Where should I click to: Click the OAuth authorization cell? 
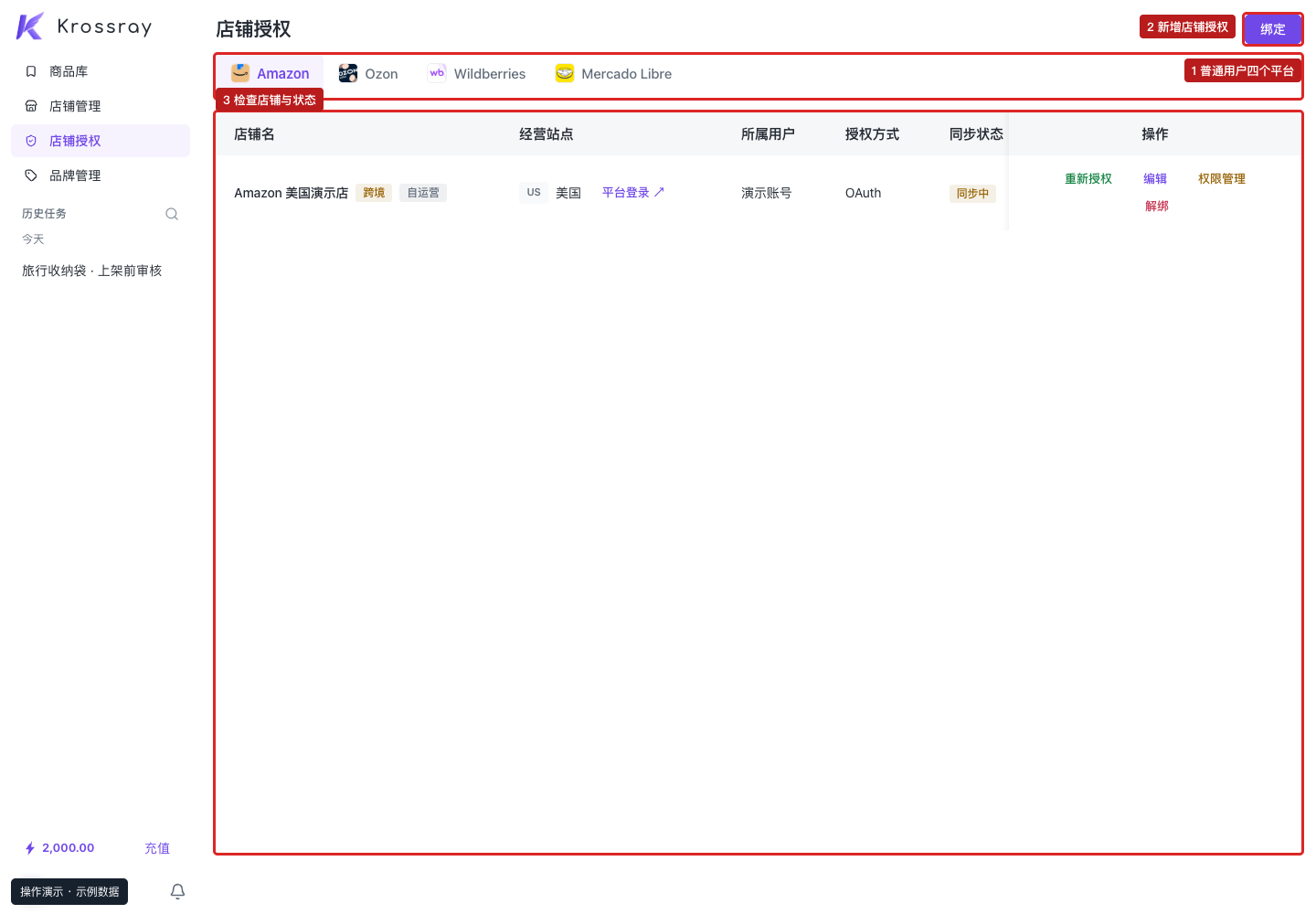click(864, 193)
